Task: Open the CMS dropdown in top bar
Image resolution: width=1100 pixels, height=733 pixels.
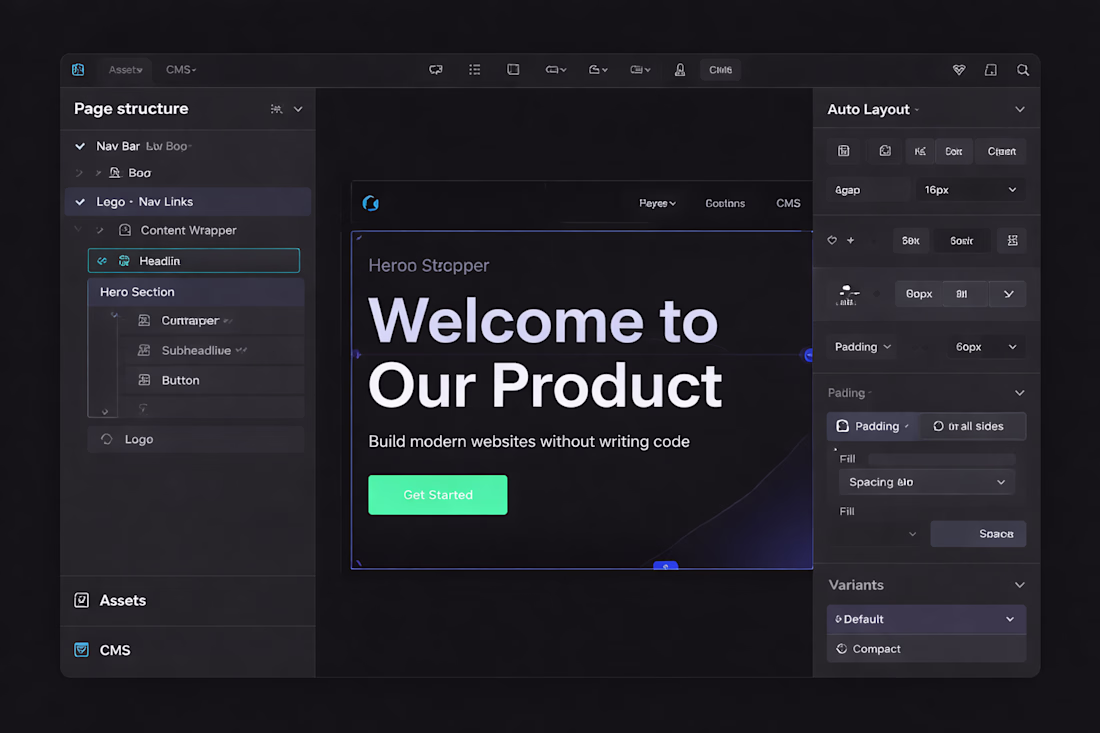Action: (x=181, y=69)
